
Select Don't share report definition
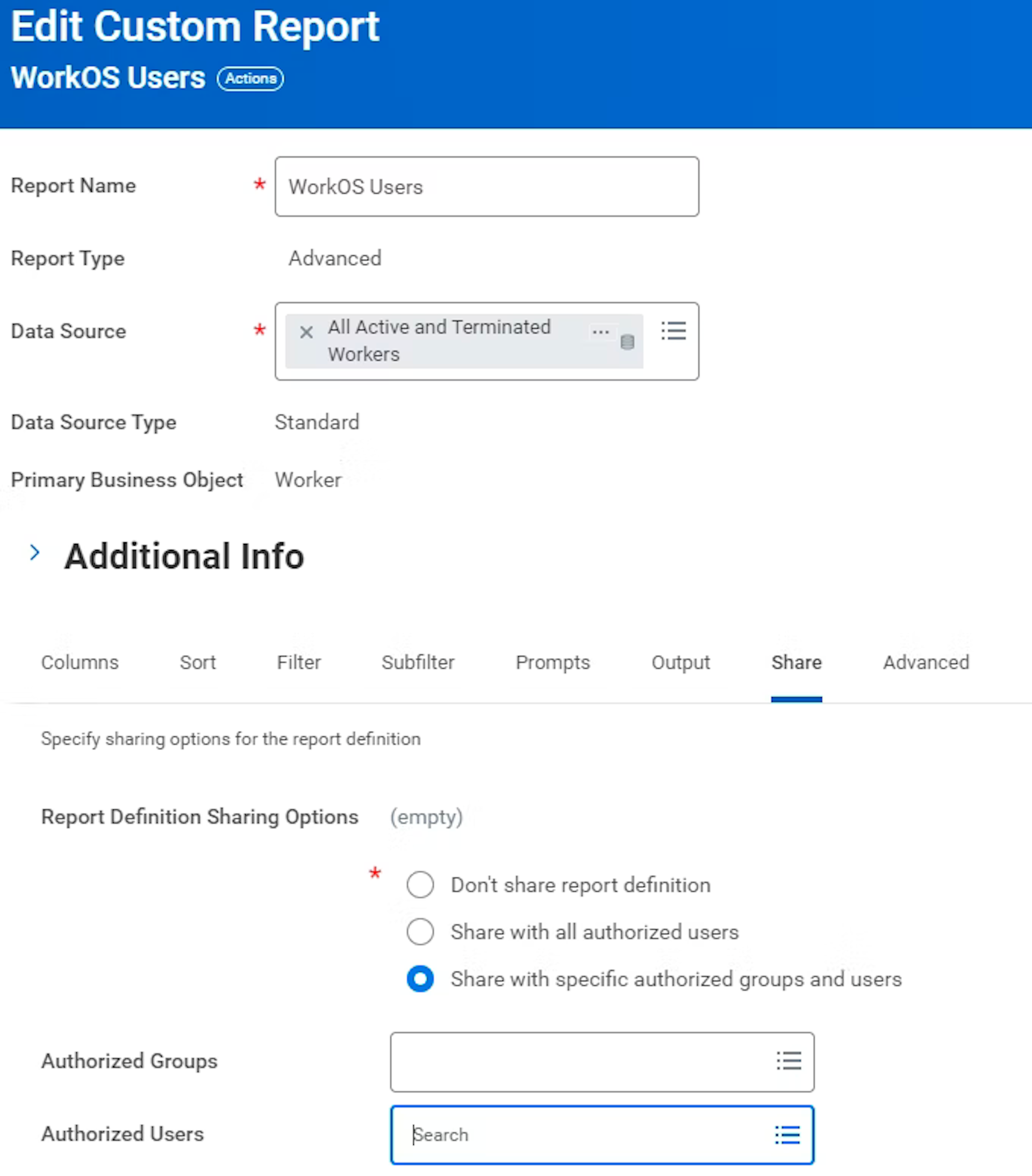[420, 885]
